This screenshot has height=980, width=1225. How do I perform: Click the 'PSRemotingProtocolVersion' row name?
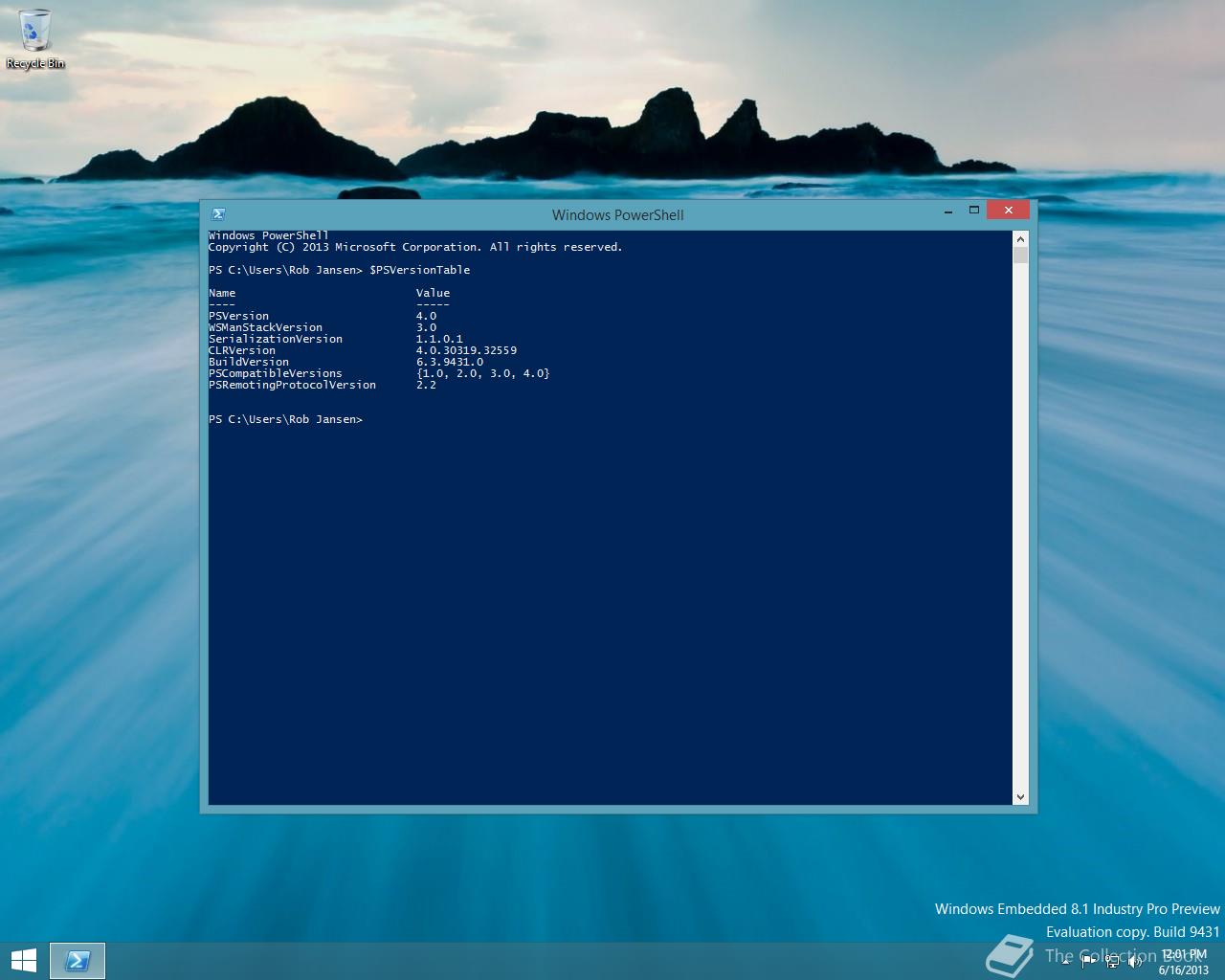coord(292,385)
